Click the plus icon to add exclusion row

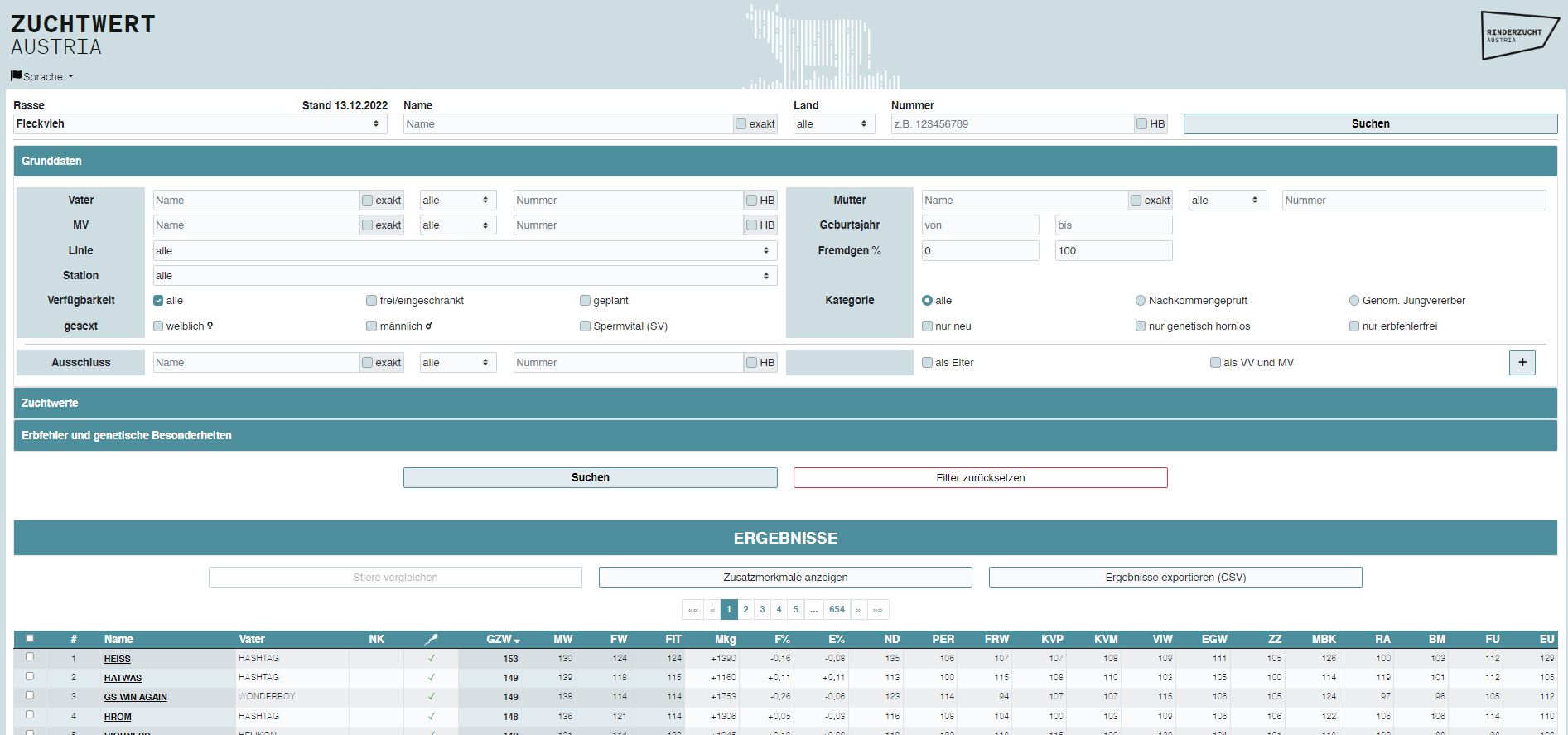point(1522,362)
